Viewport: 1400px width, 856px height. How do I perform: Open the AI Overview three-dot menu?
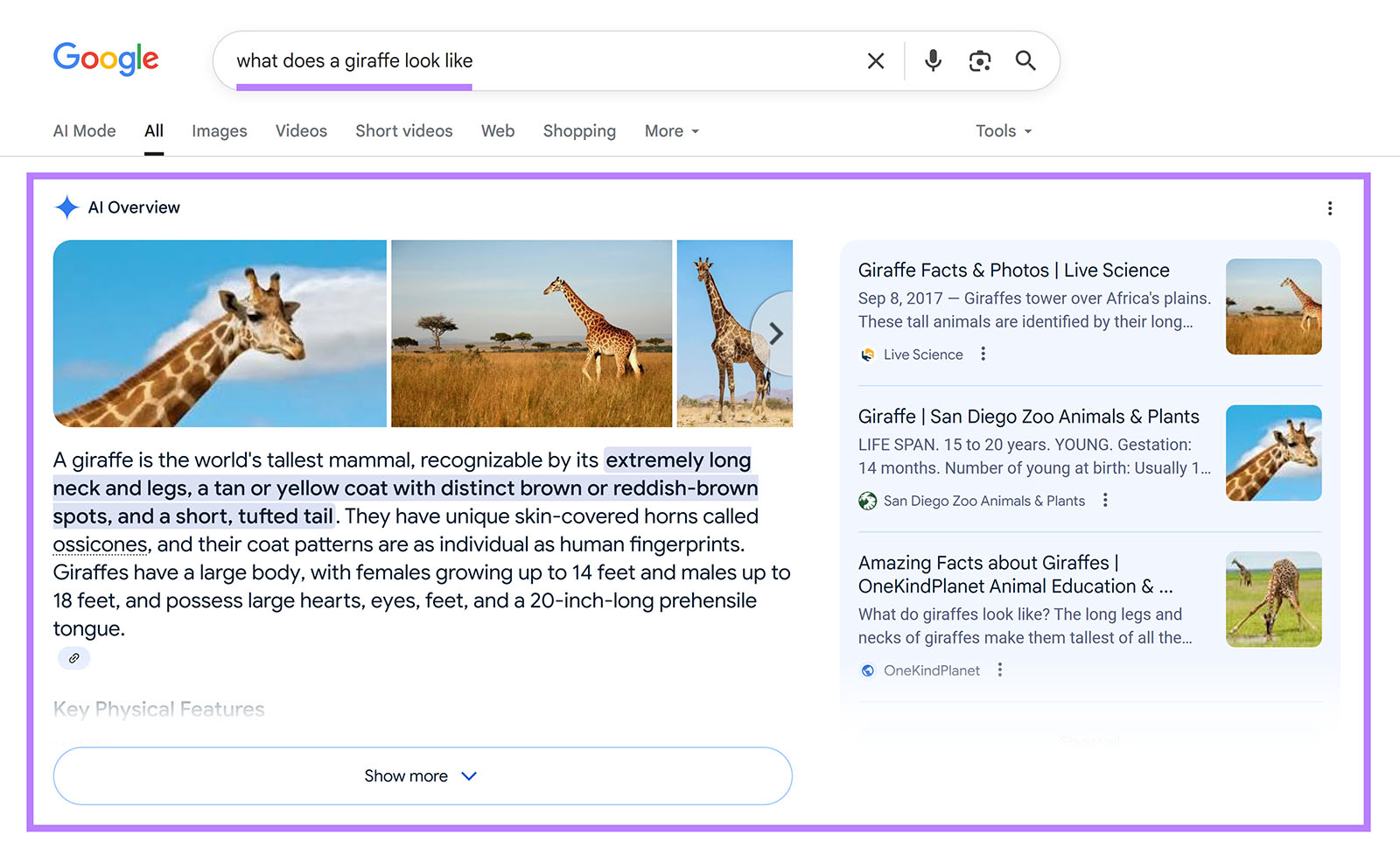[x=1329, y=207]
